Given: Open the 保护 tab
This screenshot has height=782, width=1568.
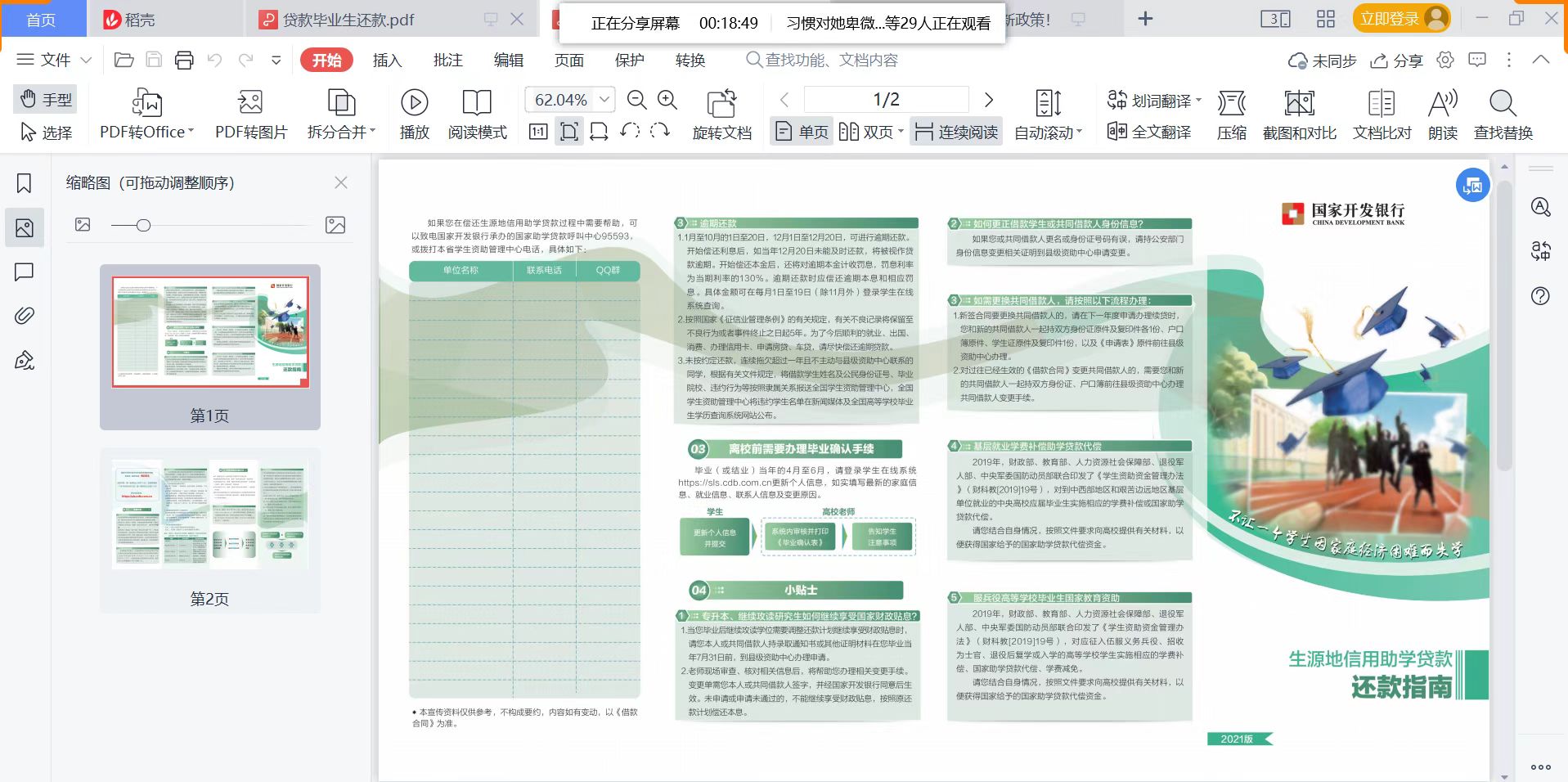Looking at the screenshot, I should [x=629, y=60].
